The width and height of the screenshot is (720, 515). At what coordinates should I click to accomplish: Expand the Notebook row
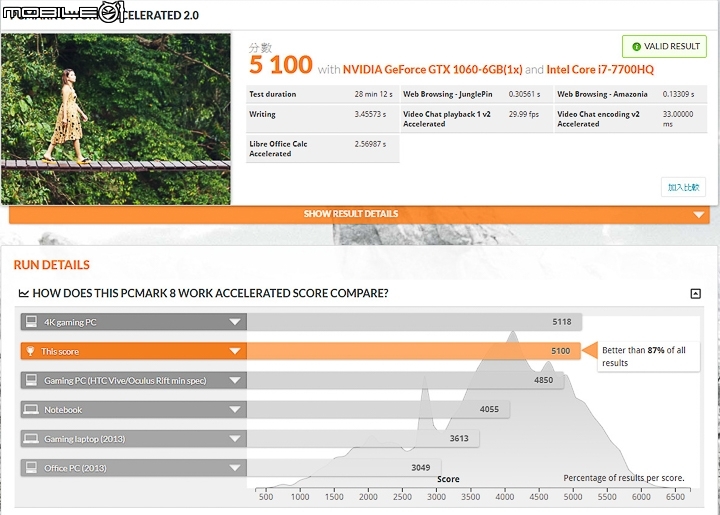(134, 409)
